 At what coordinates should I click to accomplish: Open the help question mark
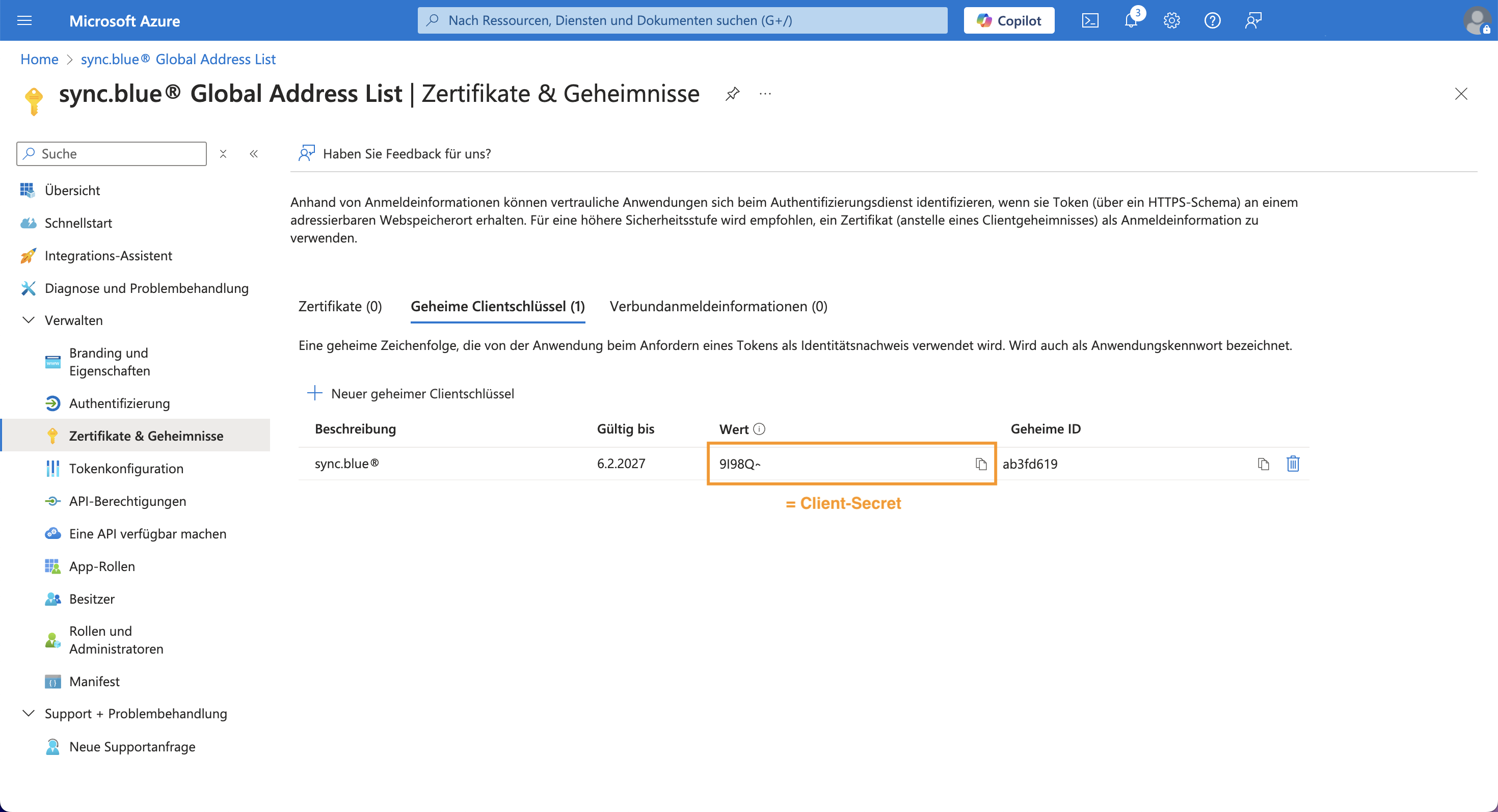point(1213,20)
